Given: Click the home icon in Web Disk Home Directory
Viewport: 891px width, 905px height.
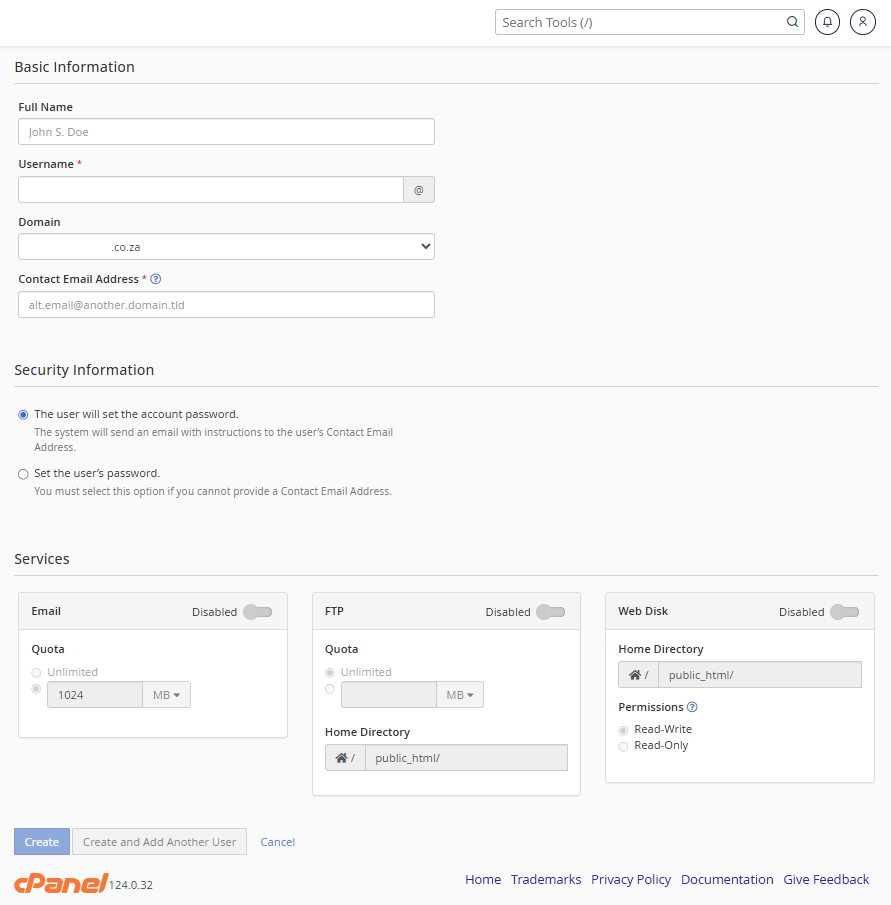Looking at the screenshot, I should (637, 674).
